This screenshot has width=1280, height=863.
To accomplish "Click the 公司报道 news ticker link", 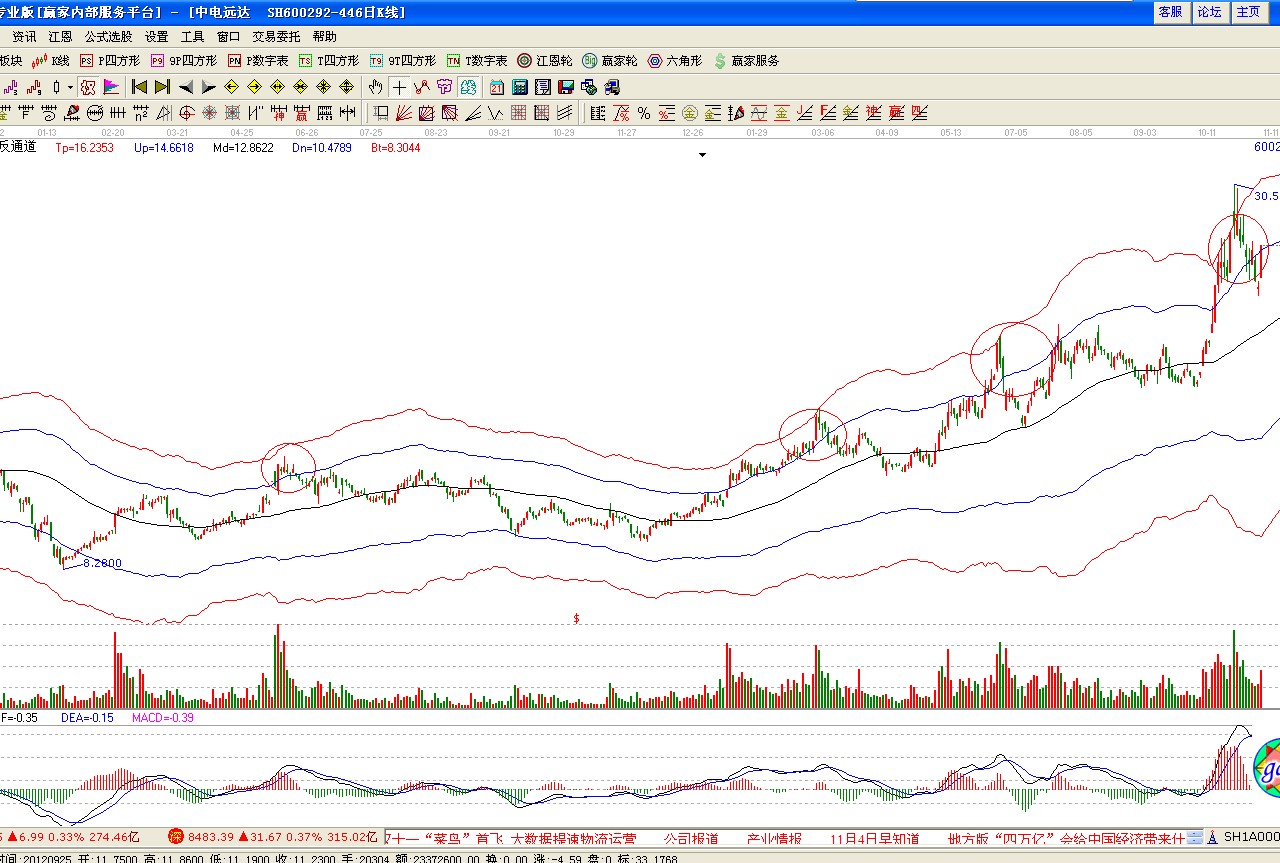I will pyautogui.click(x=691, y=838).
